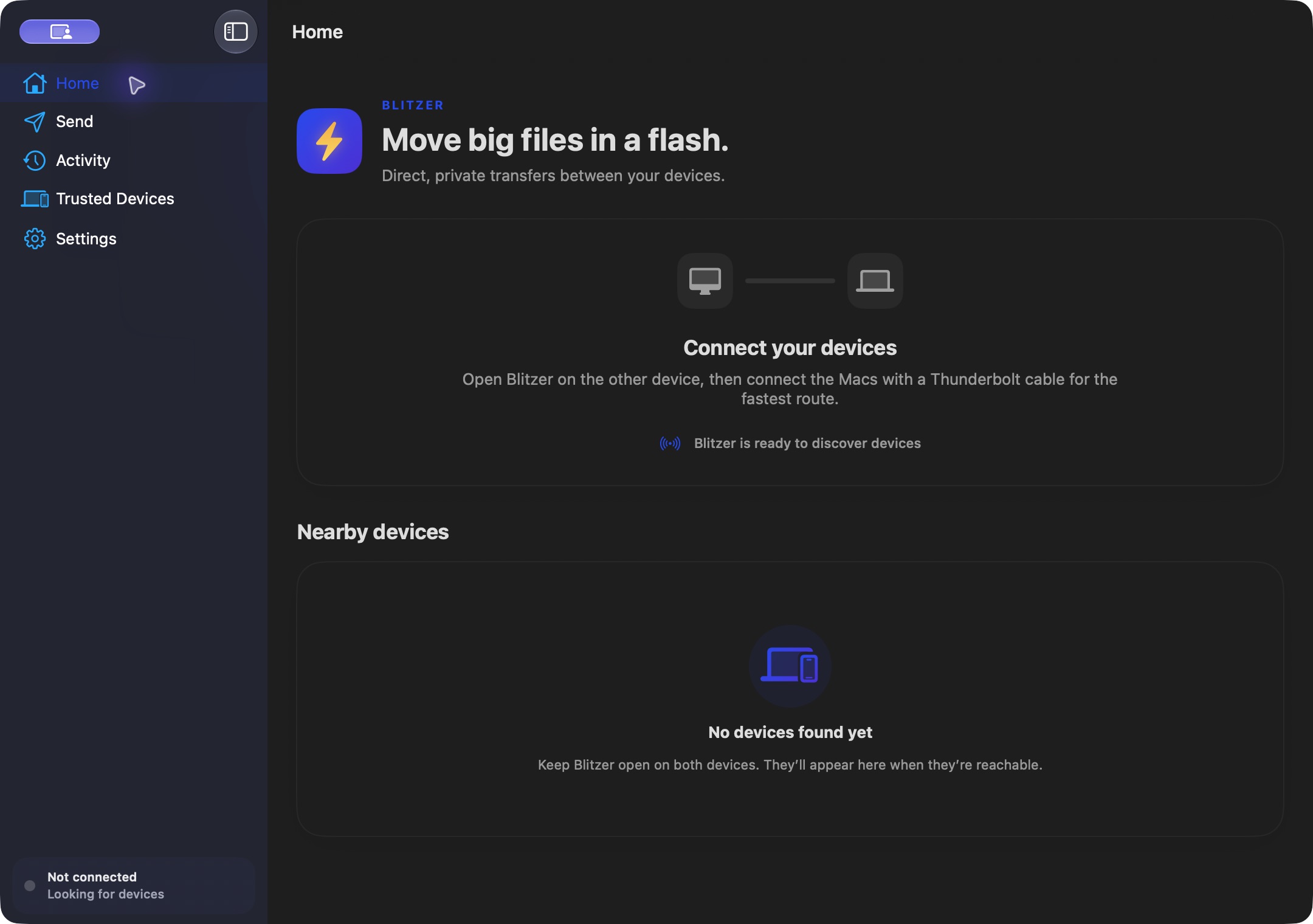Click the Blitzer lightning bolt app icon

tap(329, 141)
